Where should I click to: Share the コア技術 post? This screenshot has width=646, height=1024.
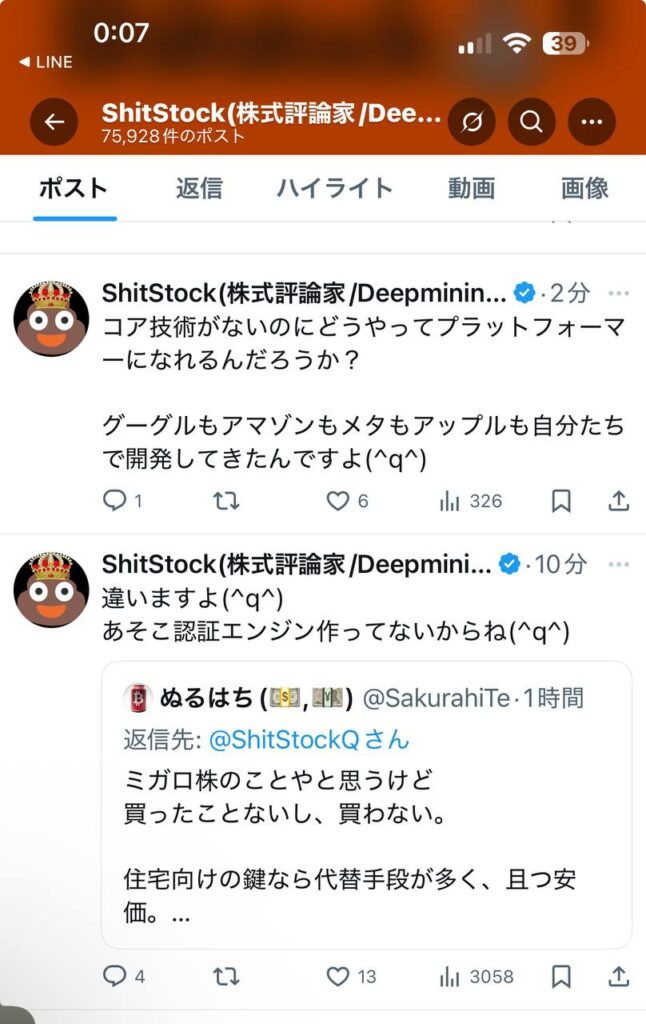619,501
